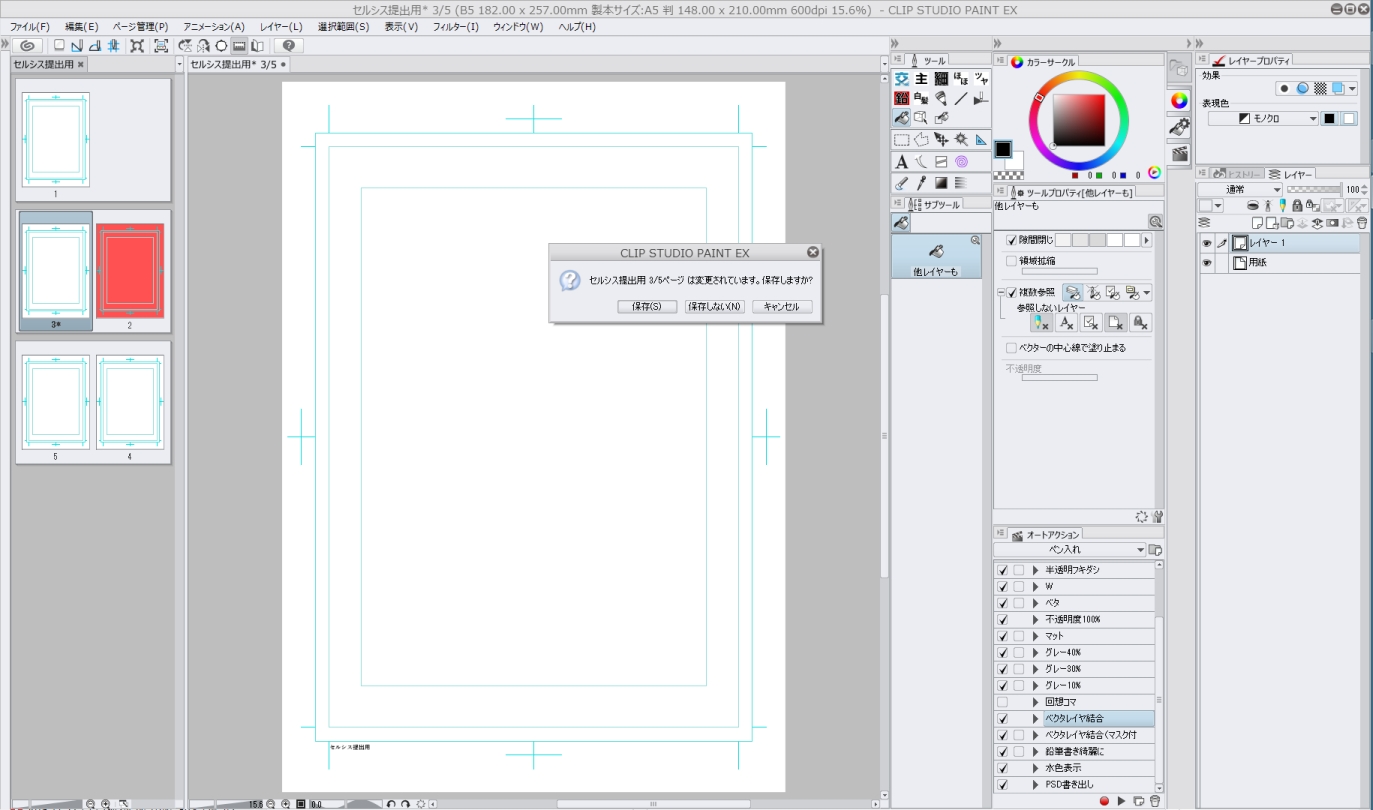
Task: Open CLIP STUDIO spiral icon in toolbar
Action: click(27, 46)
